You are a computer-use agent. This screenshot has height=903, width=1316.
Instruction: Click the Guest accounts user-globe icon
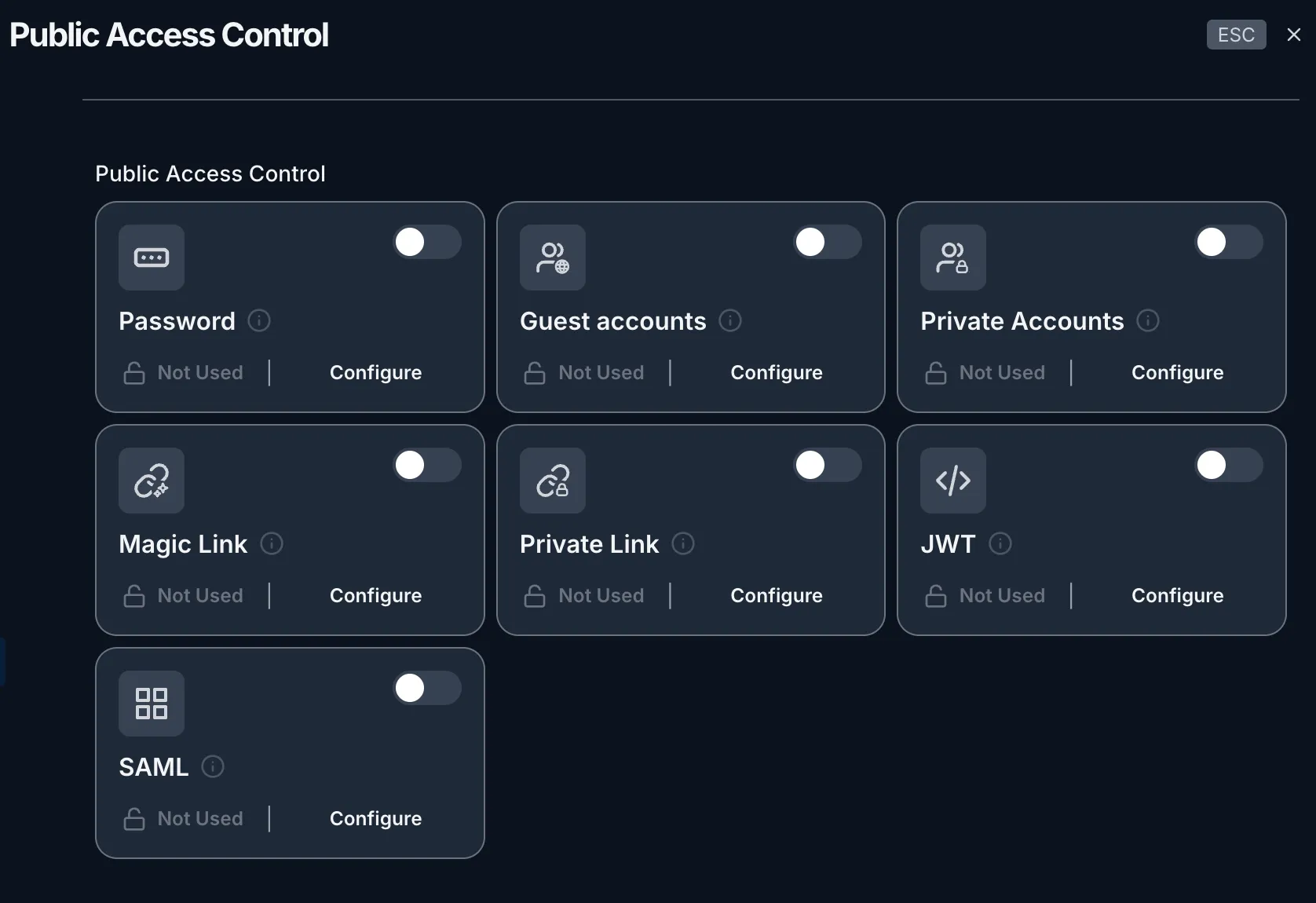point(553,258)
